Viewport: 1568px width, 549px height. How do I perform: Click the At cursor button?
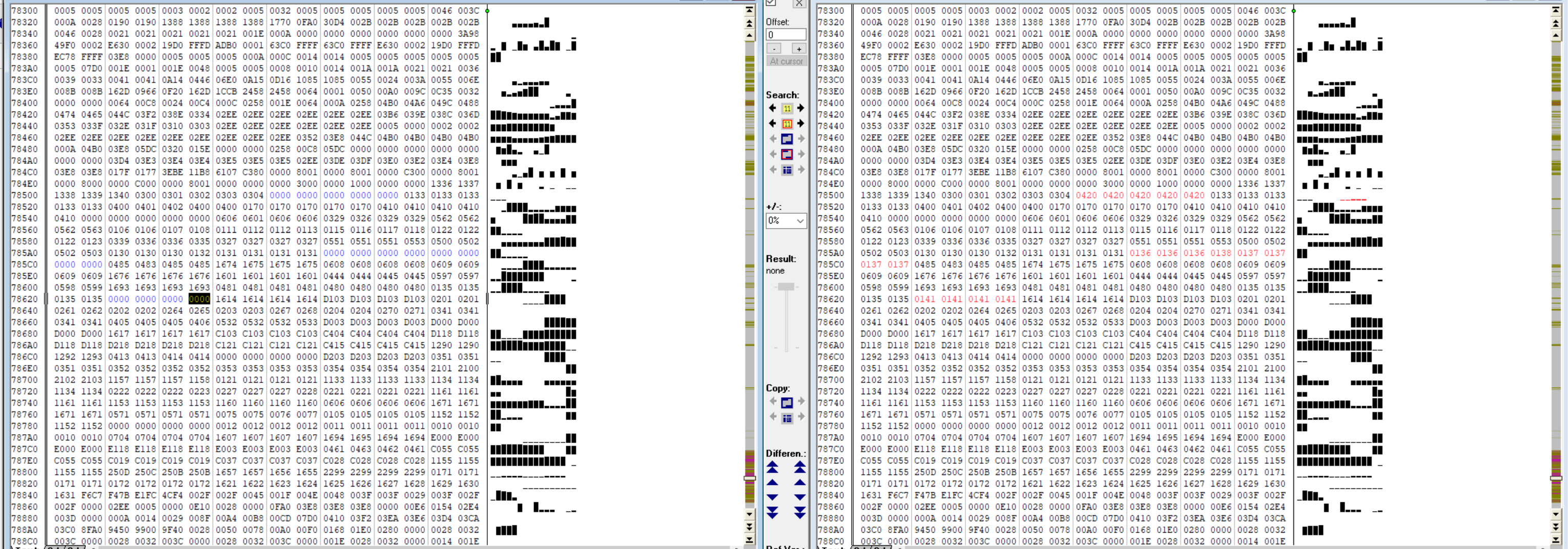786,62
